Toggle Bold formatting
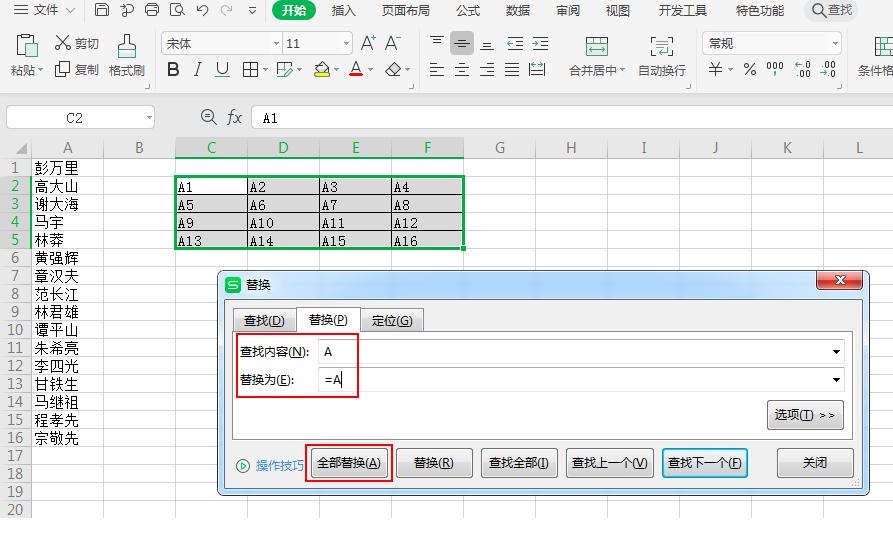Screen dimensions: 893x539 173,70
